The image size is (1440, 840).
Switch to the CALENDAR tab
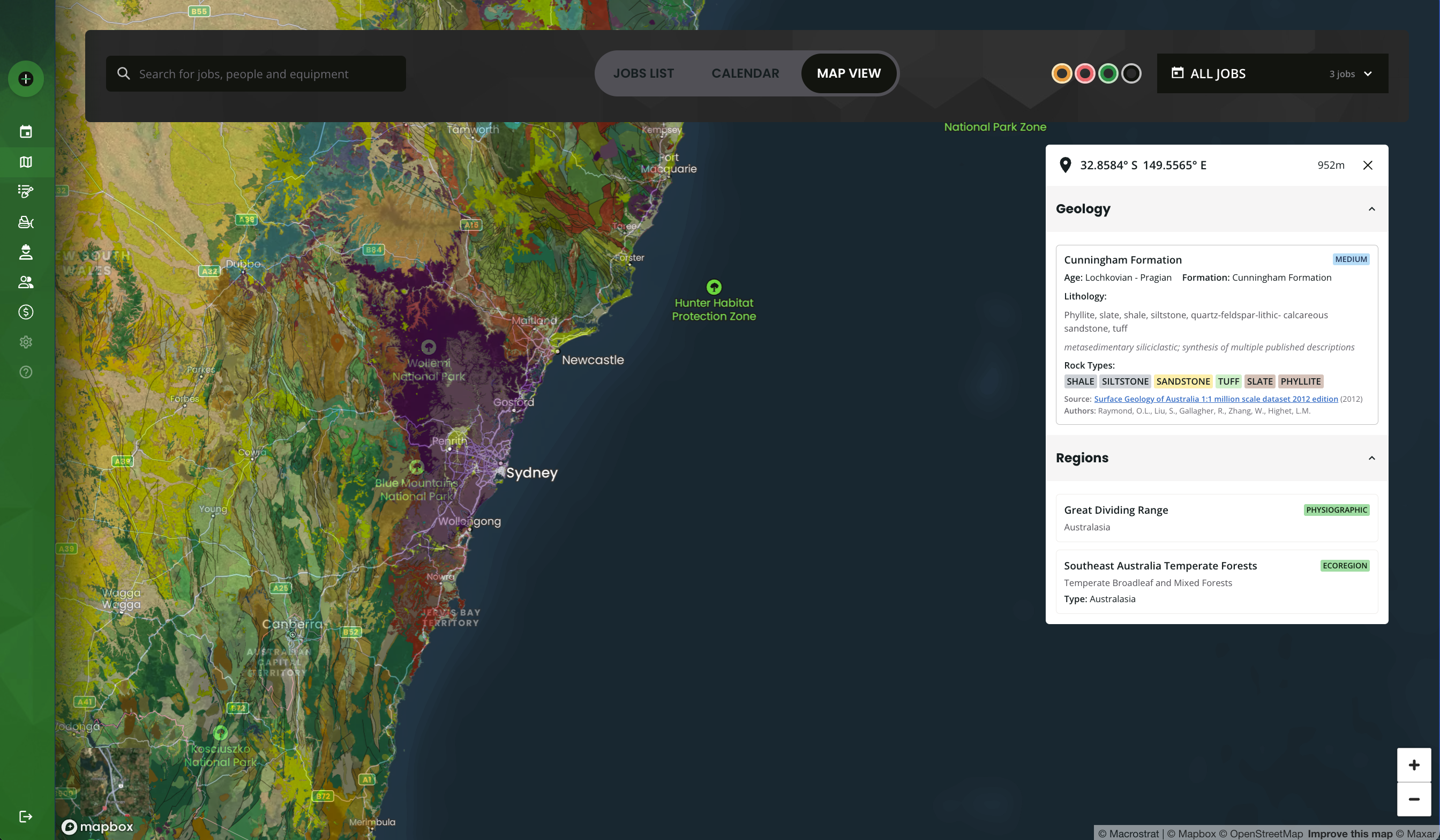(x=745, y=74)
